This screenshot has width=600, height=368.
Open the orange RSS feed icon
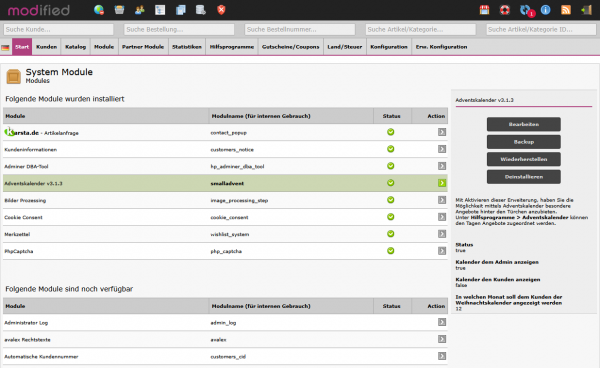click(x=566, y=10)
